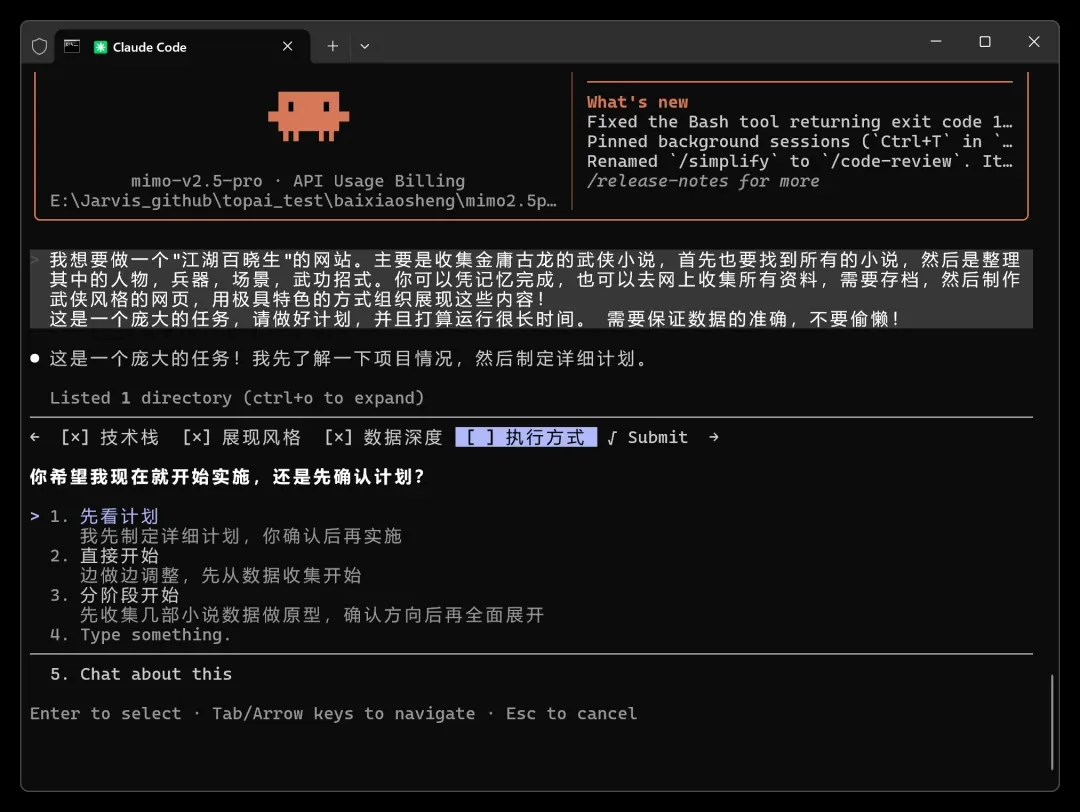Choose option 2 直接开始
The image size is (1080, 812).
click(119, 556)
